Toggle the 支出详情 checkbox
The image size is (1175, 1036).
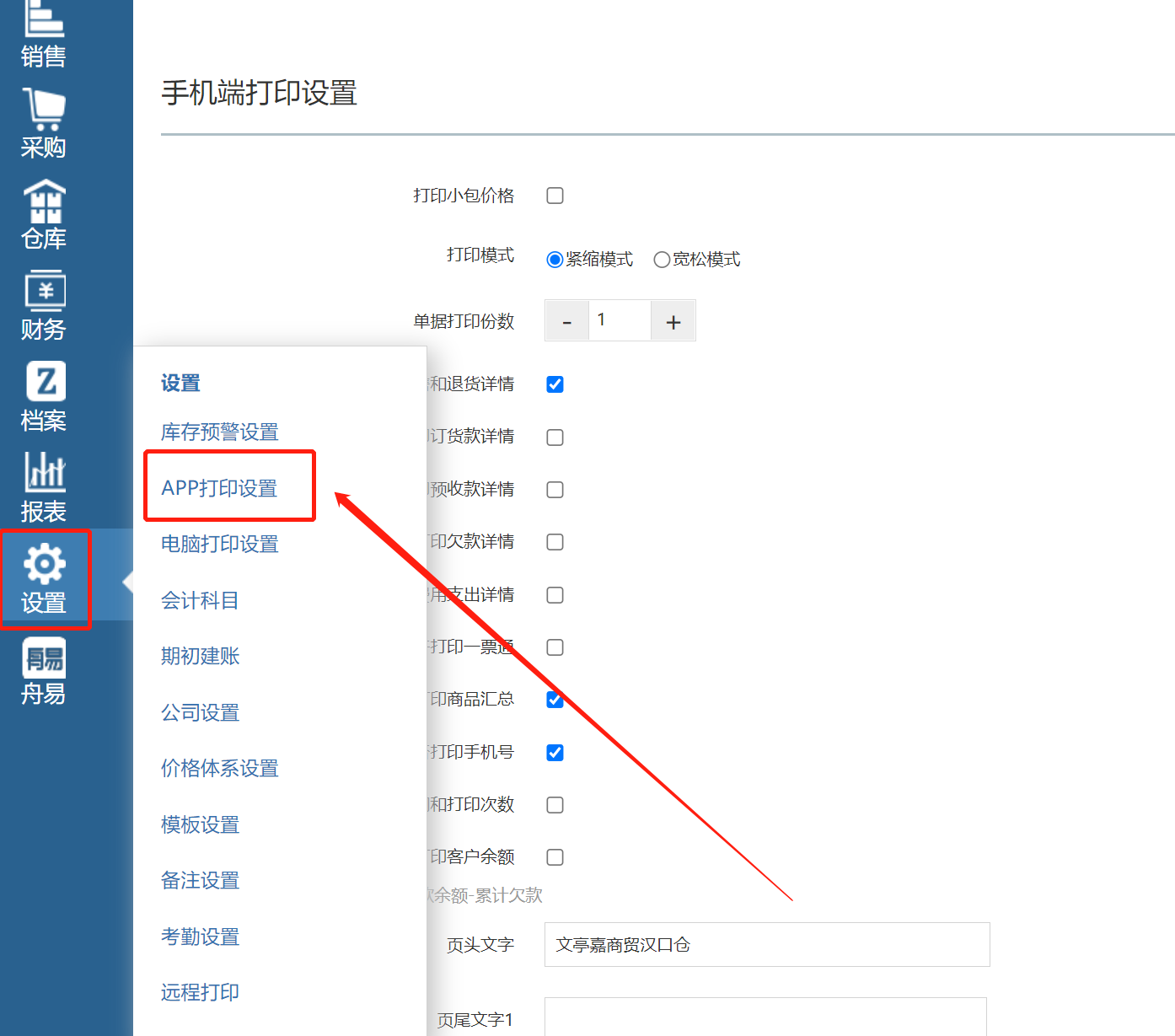click(x=555, y=595)
